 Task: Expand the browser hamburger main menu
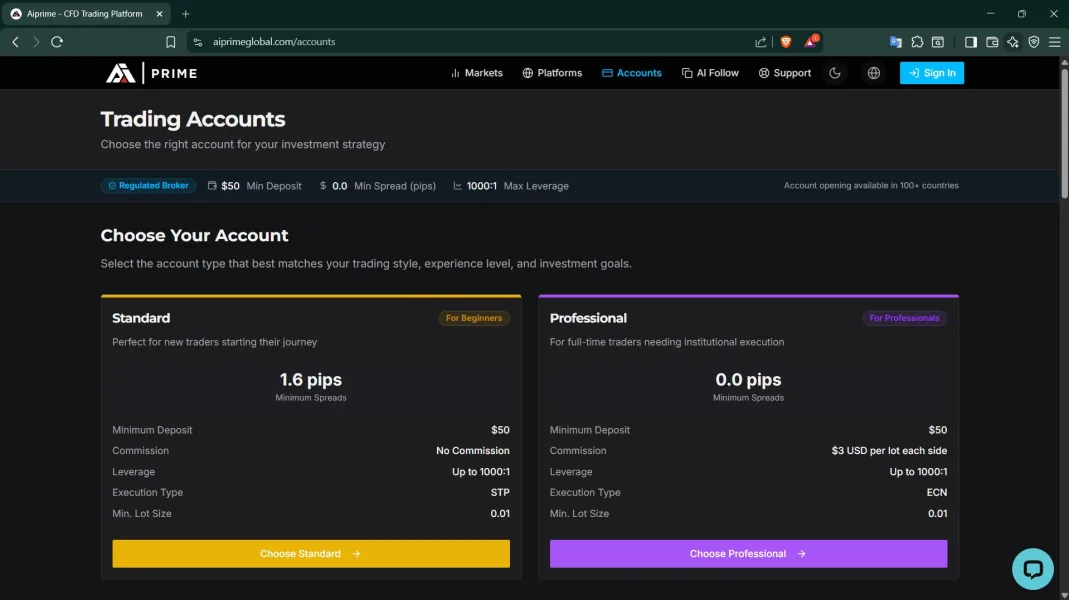[1055, 42]
